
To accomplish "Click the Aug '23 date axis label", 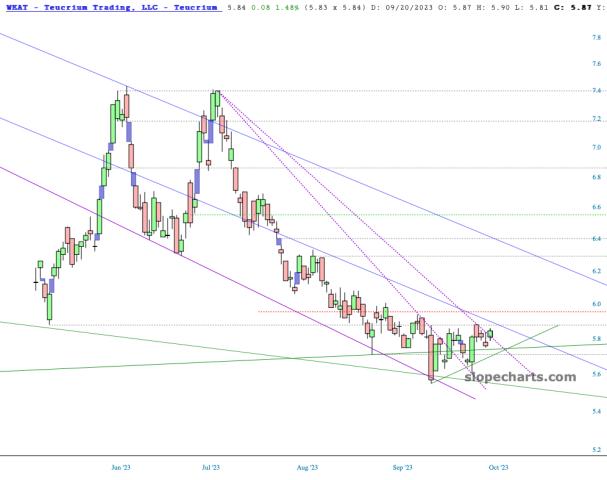I will [307, 466].
